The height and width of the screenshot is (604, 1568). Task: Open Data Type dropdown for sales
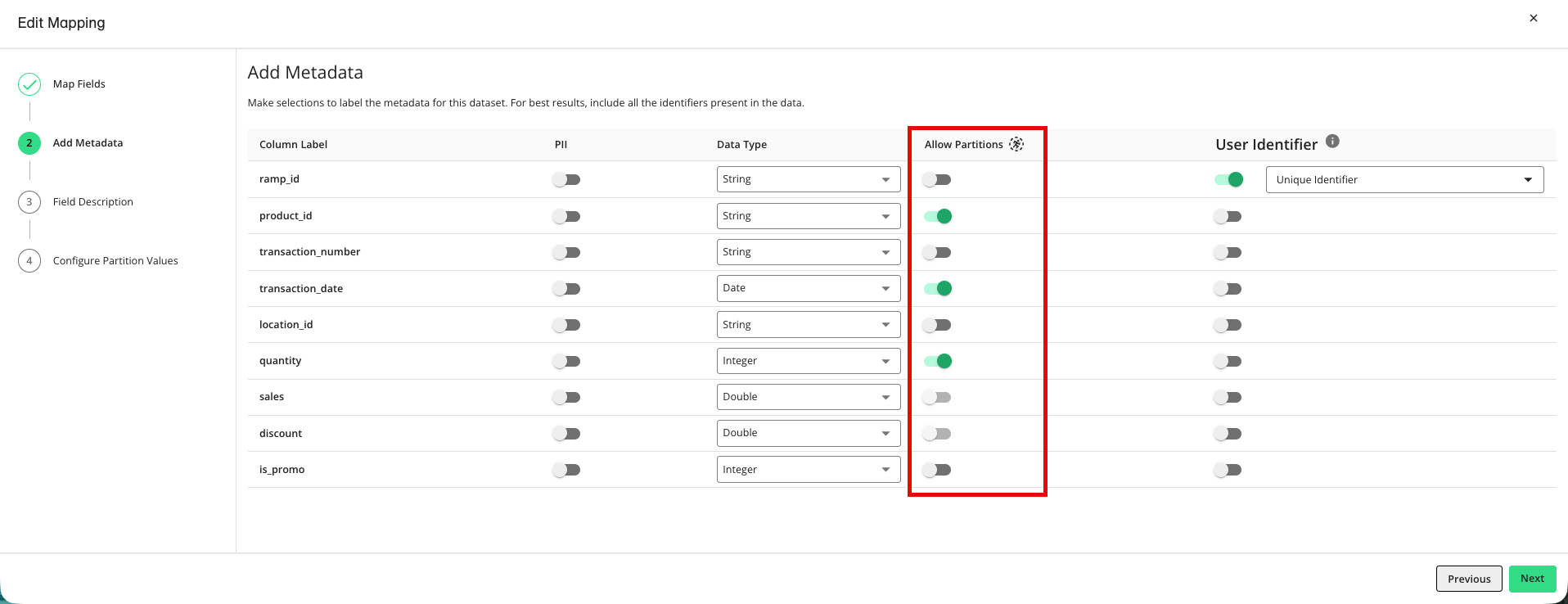pyautogui.click(x=809, y=397)
